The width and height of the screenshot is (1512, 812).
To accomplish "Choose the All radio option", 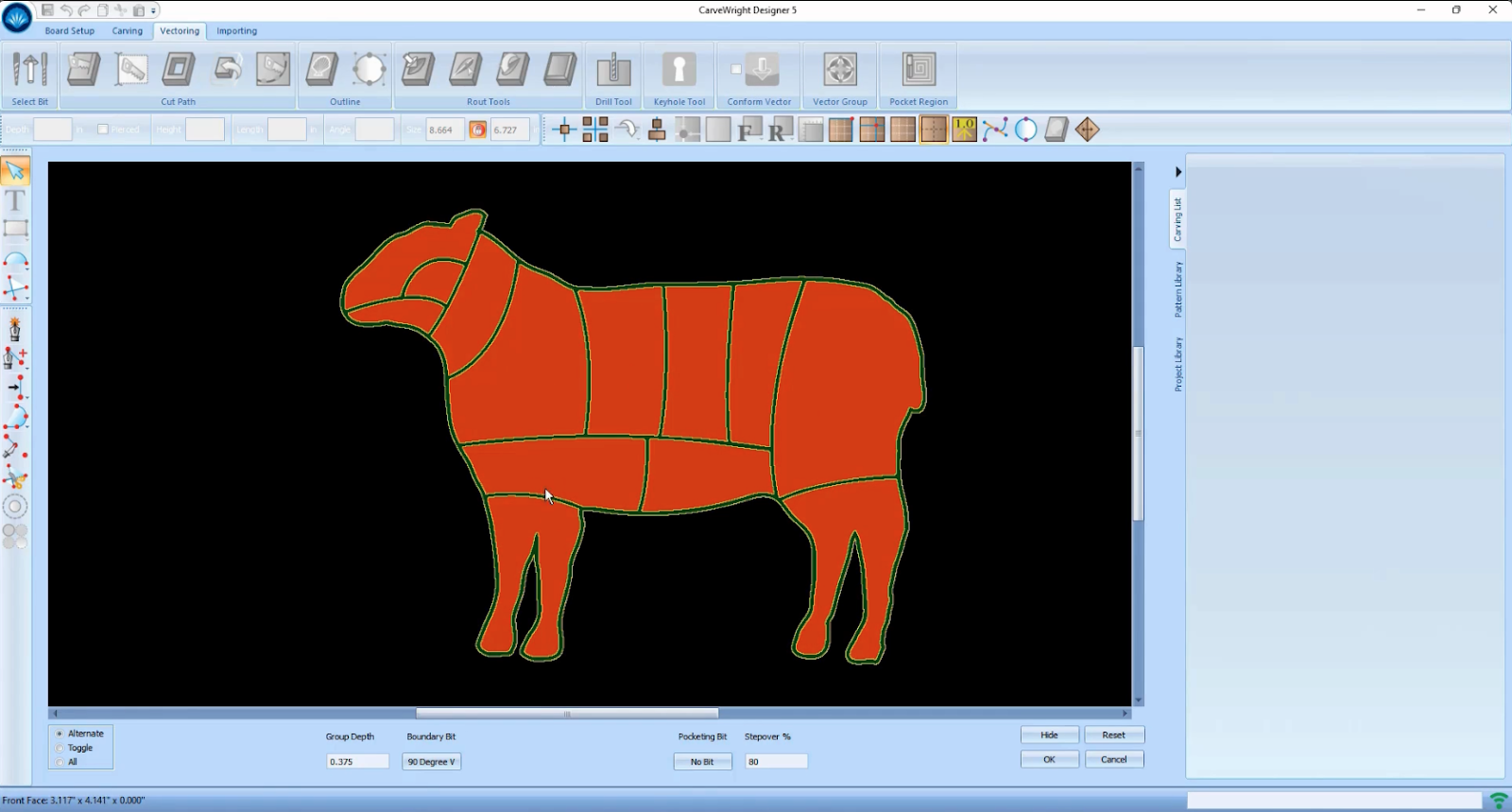I will click(x=60, y=762).
